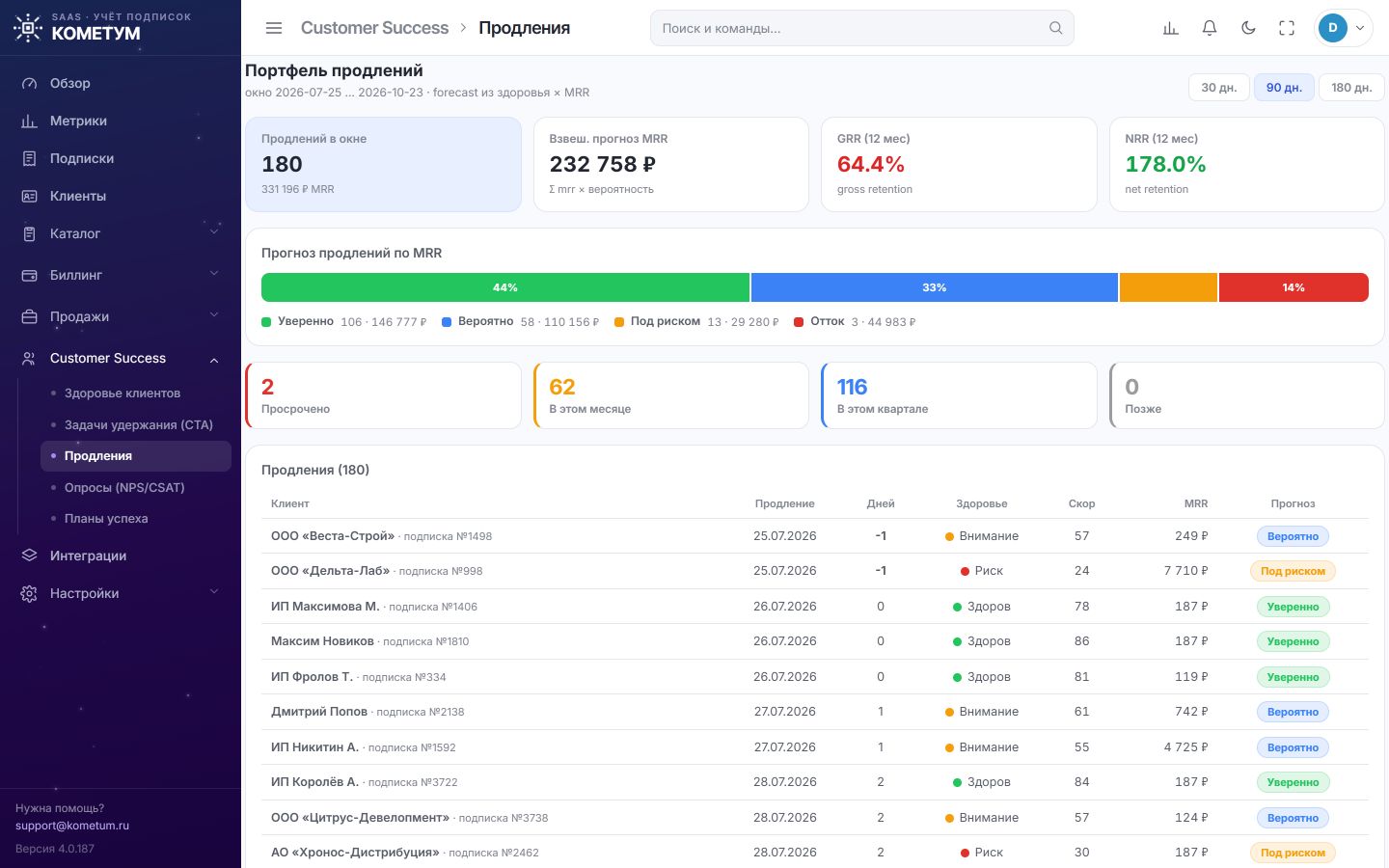Open user avatar D menu
1389x868 pixels.
coord(1344,28)
